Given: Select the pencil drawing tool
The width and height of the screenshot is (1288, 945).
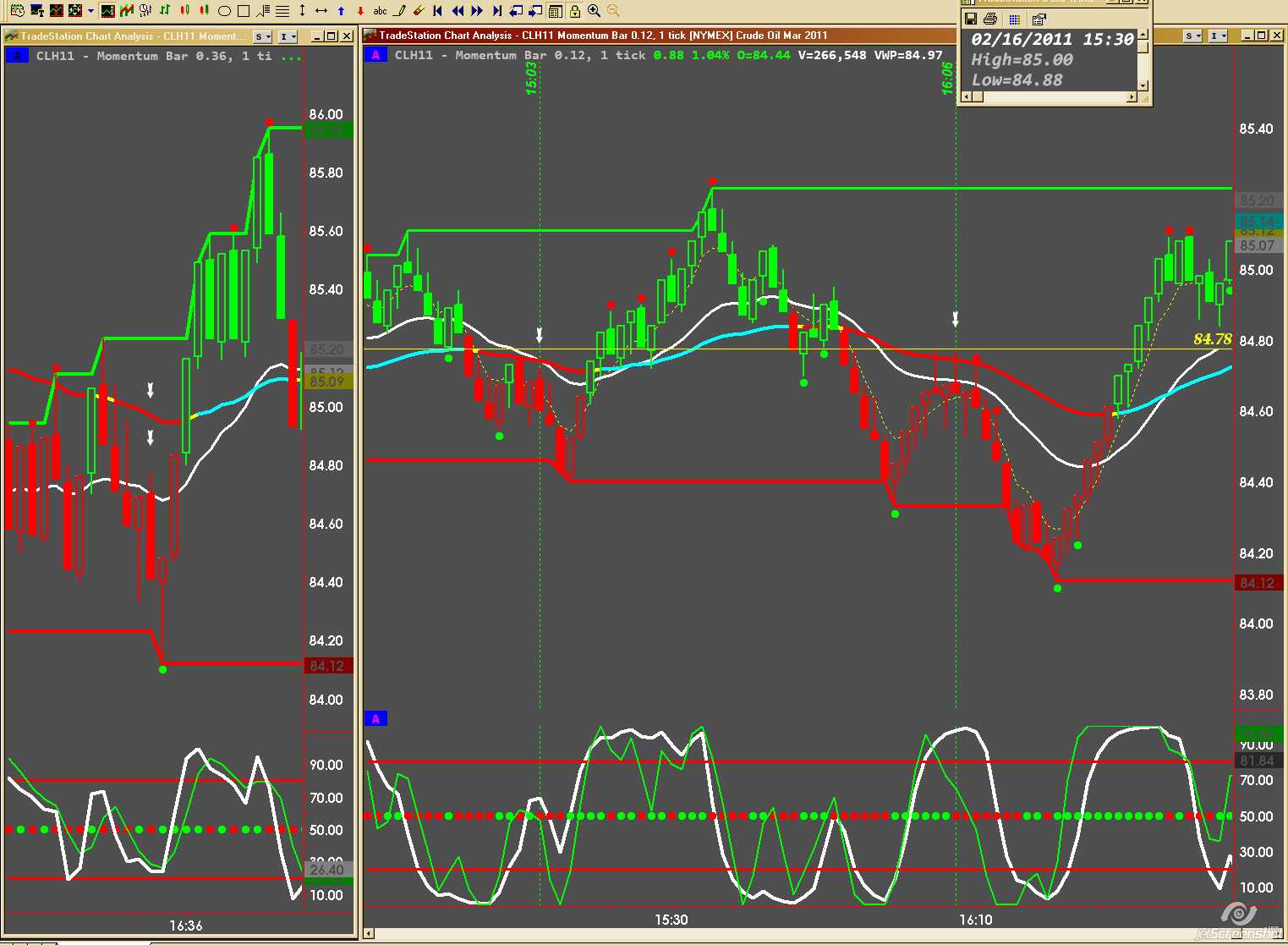Looking at the screenshot, I should (400, 11).
